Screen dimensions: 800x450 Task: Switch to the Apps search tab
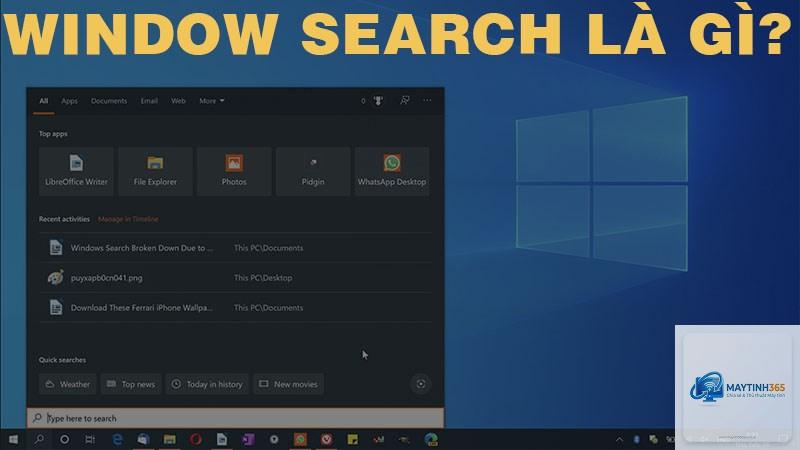pos(69,101)
